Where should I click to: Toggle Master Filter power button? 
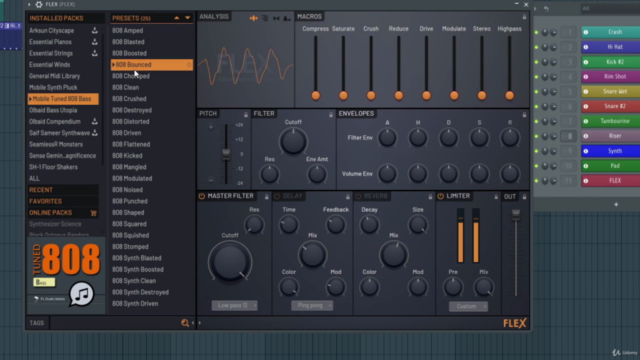202,196
